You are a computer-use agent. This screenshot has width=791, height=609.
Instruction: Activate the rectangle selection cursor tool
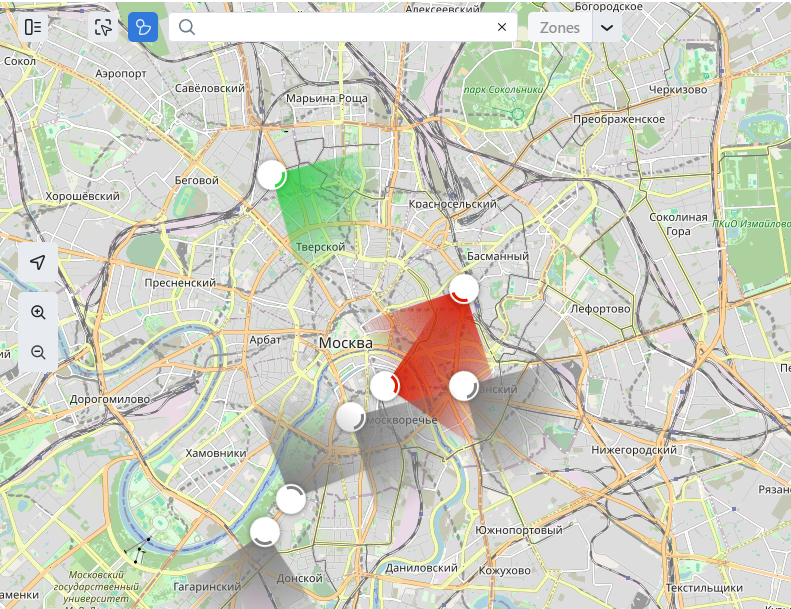(x=102, y=27)
